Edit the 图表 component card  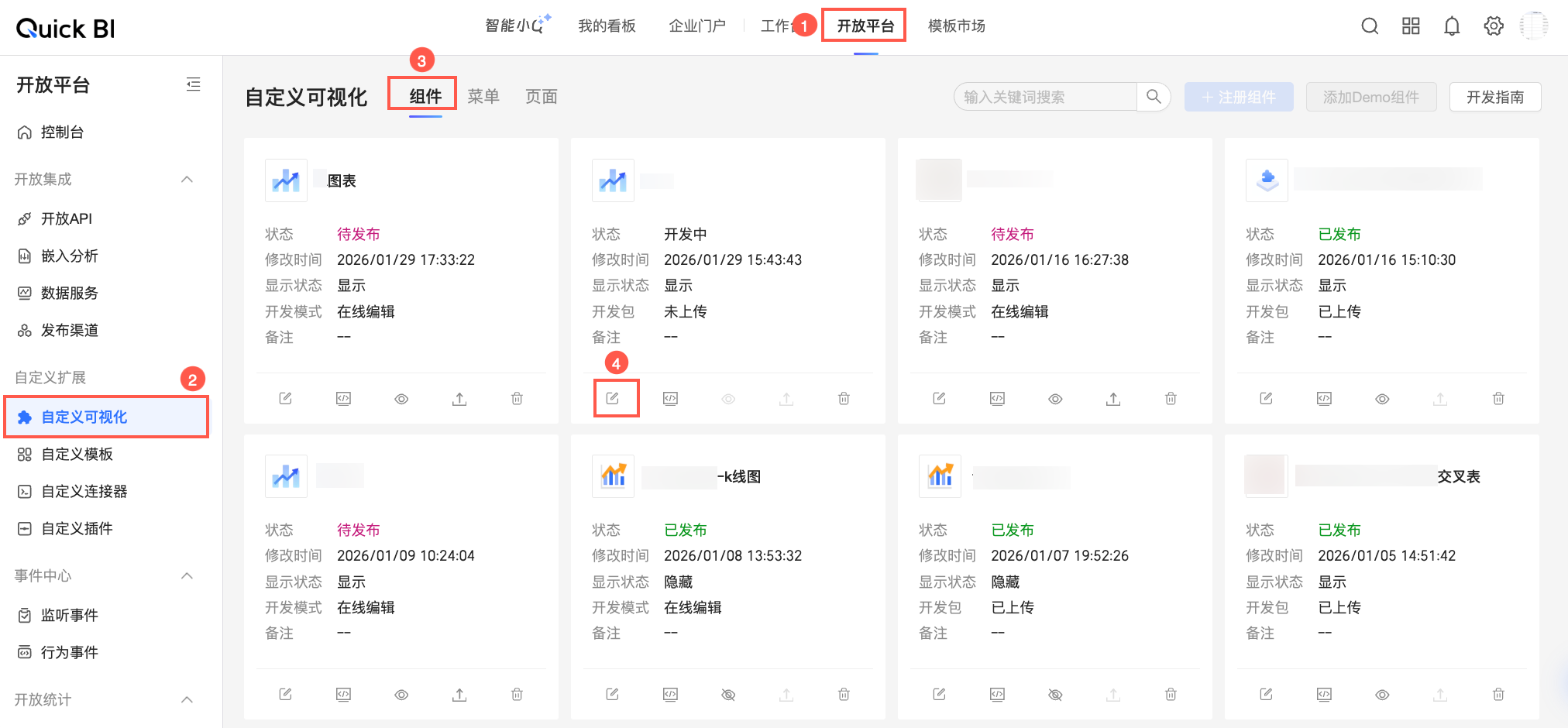pyautogui.click(x=285, y=398)
